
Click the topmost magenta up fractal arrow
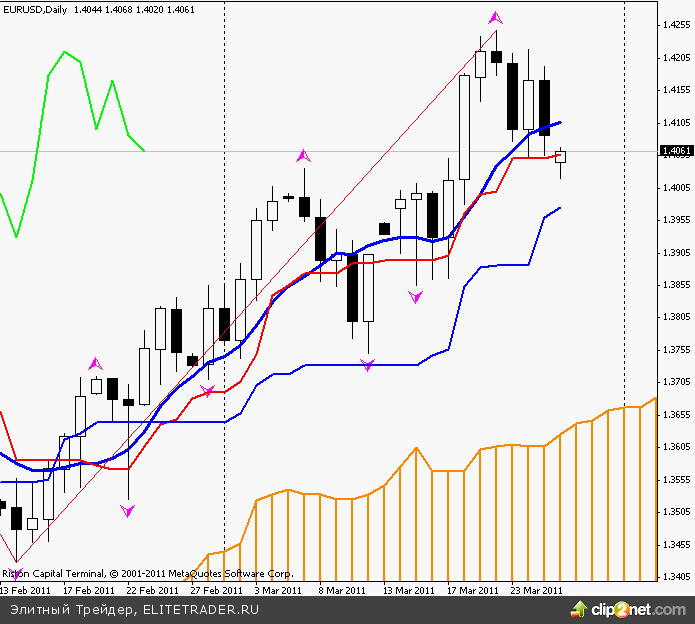(495, 18)
